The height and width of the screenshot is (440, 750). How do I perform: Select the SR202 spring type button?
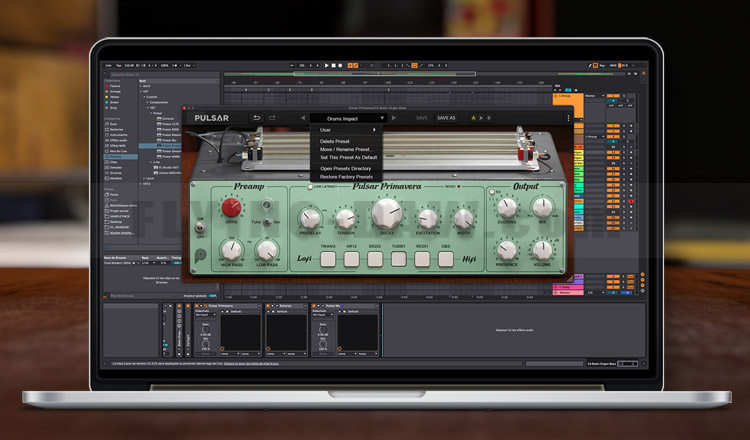(375, 259)
